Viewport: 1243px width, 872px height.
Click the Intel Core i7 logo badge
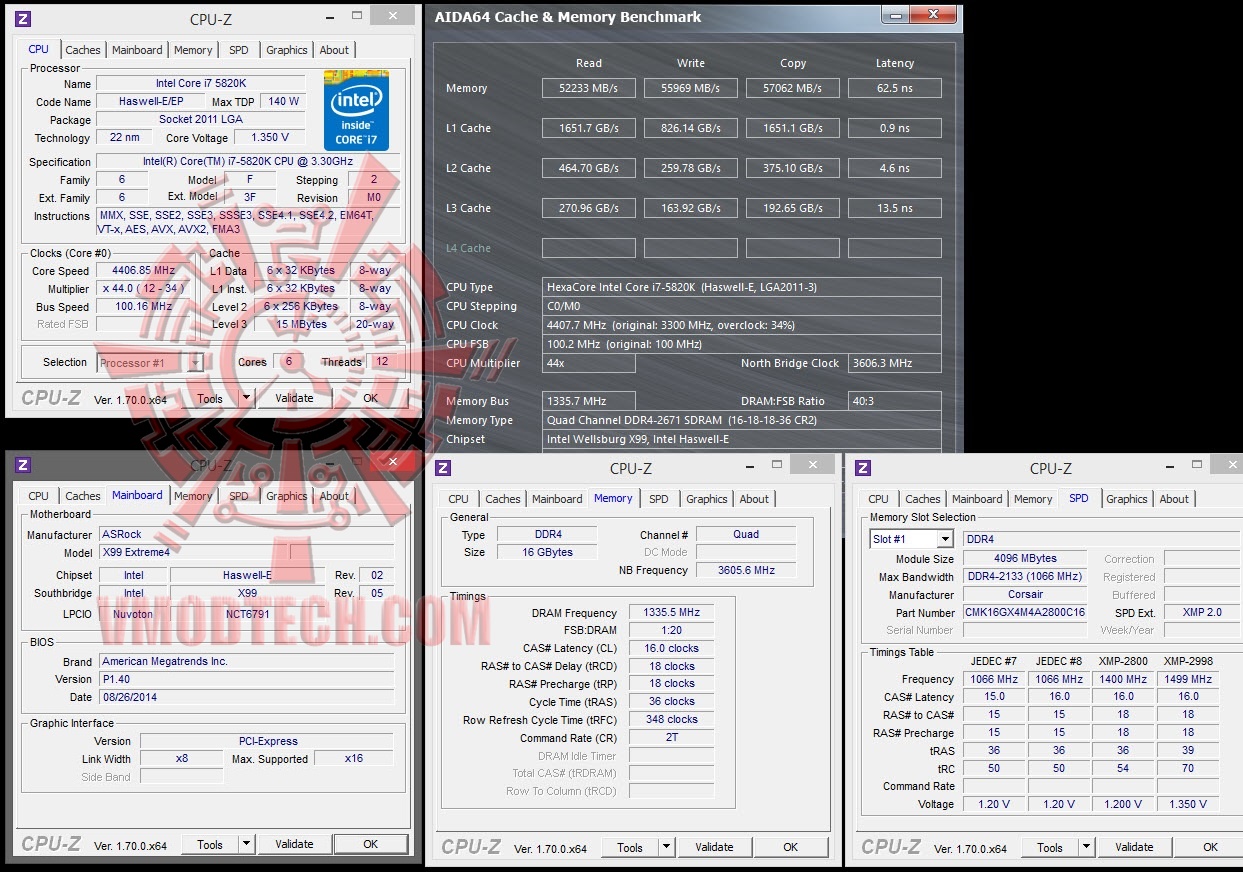tap(356, 111)
